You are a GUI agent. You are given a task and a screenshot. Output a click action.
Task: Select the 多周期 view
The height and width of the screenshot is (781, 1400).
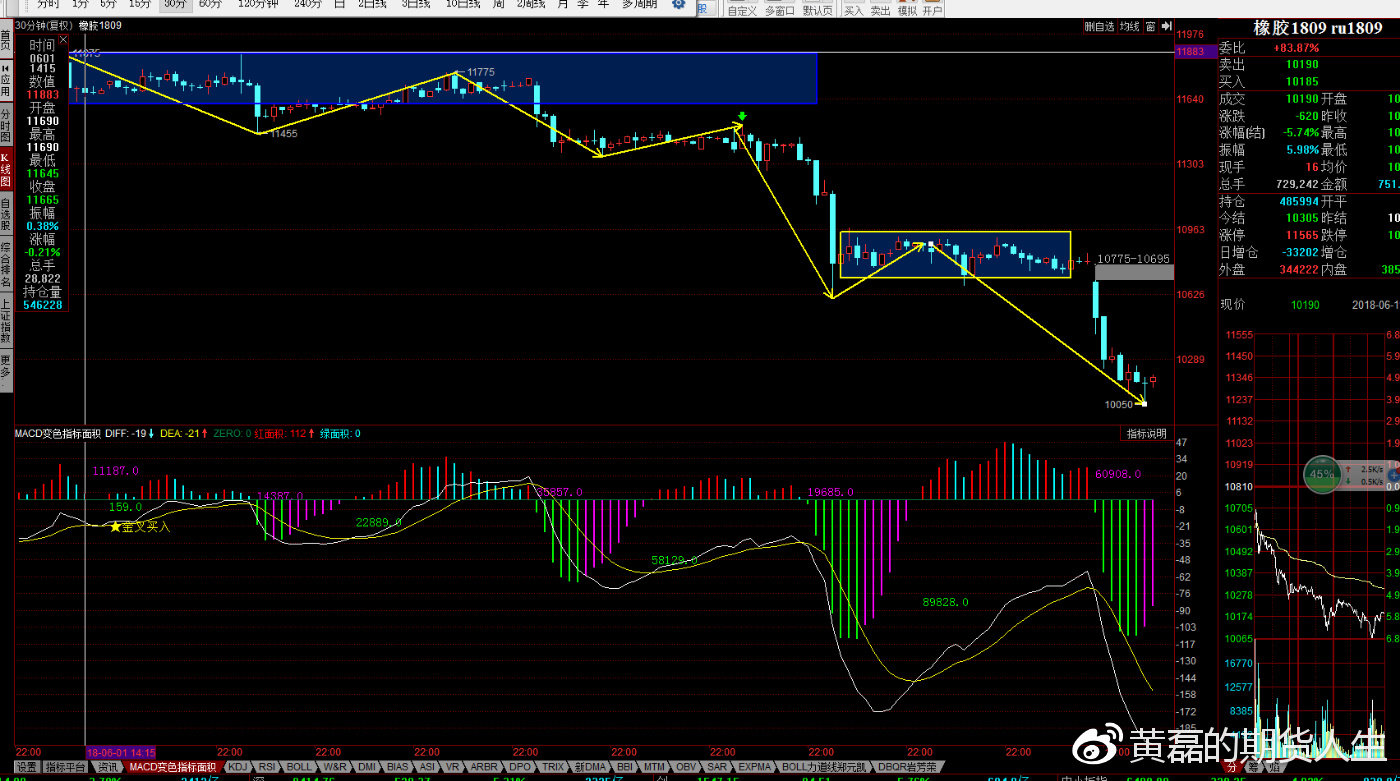640,4
